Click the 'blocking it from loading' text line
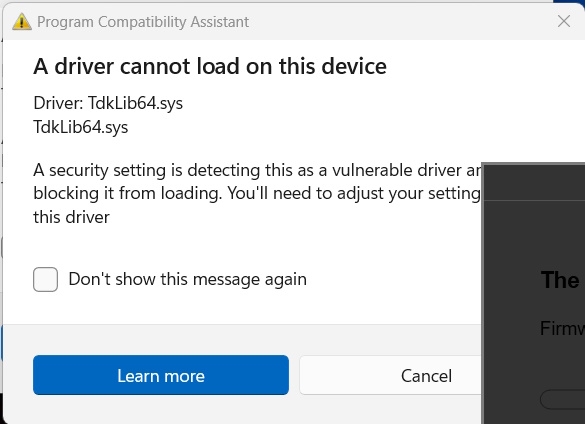The height and width of the screenshot is (424, 585). point(257,193)
